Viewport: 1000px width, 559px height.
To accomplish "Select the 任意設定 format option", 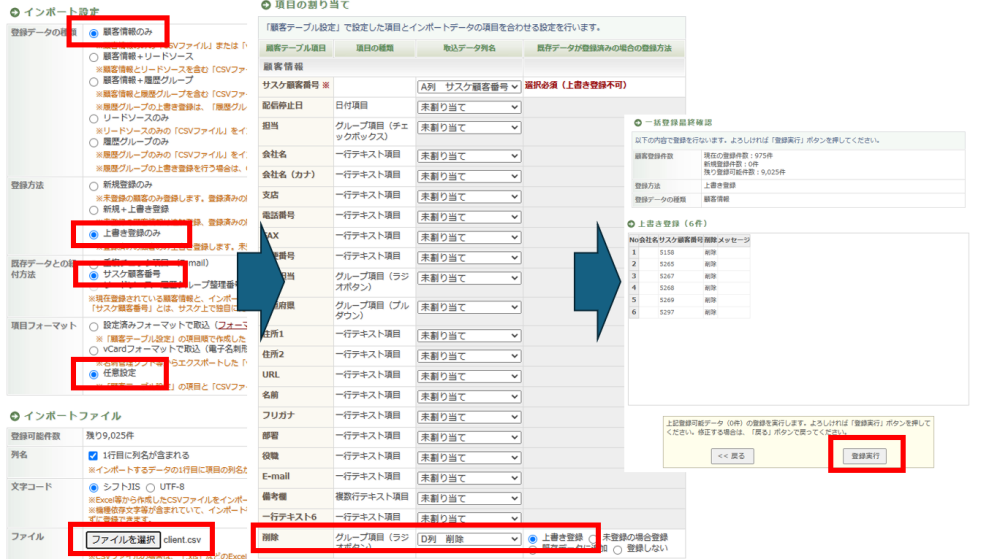I will (94, 372).
